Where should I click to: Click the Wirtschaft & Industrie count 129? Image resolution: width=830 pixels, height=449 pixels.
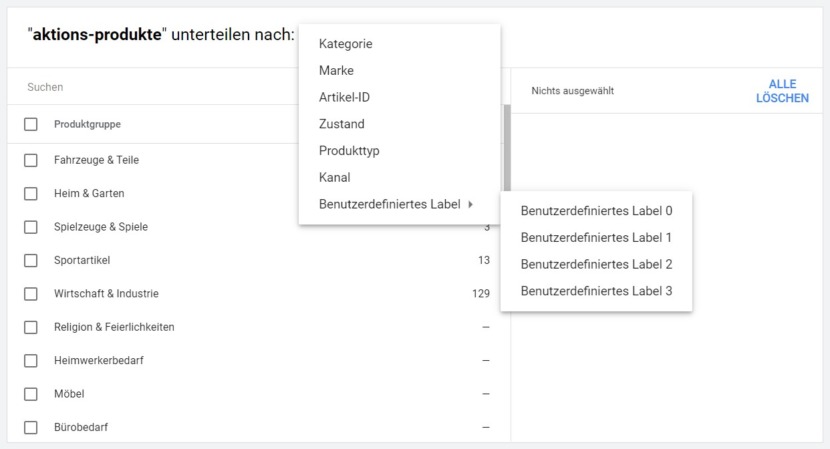481,294
